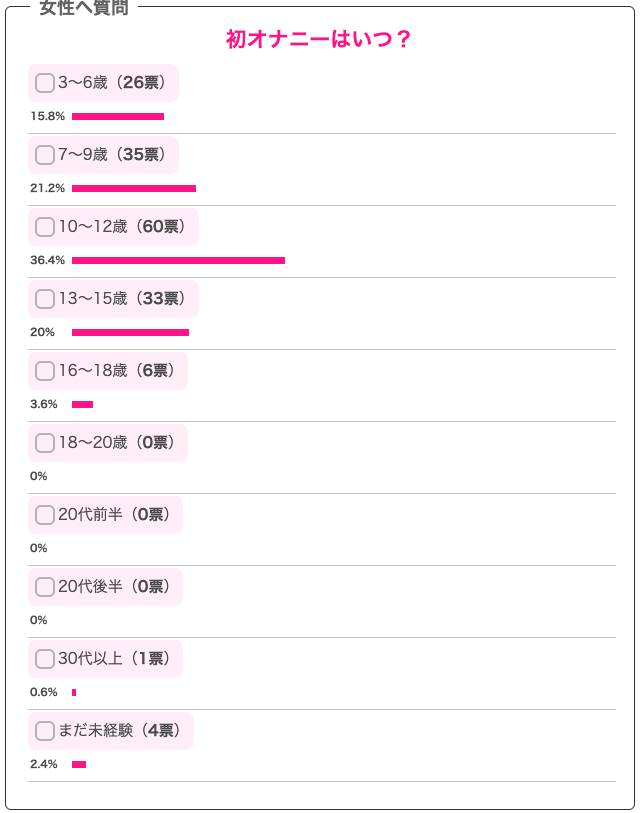This screenshot has height=813, width=641.
Task: Select the 10〜12歳 checkbox
Action: point(45,227)
